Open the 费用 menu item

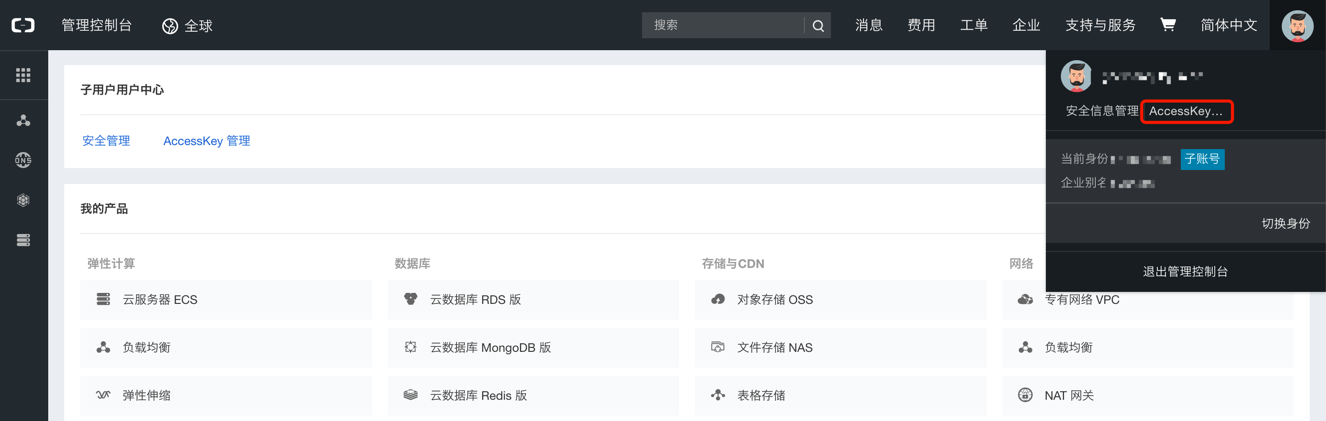(921, 25)
